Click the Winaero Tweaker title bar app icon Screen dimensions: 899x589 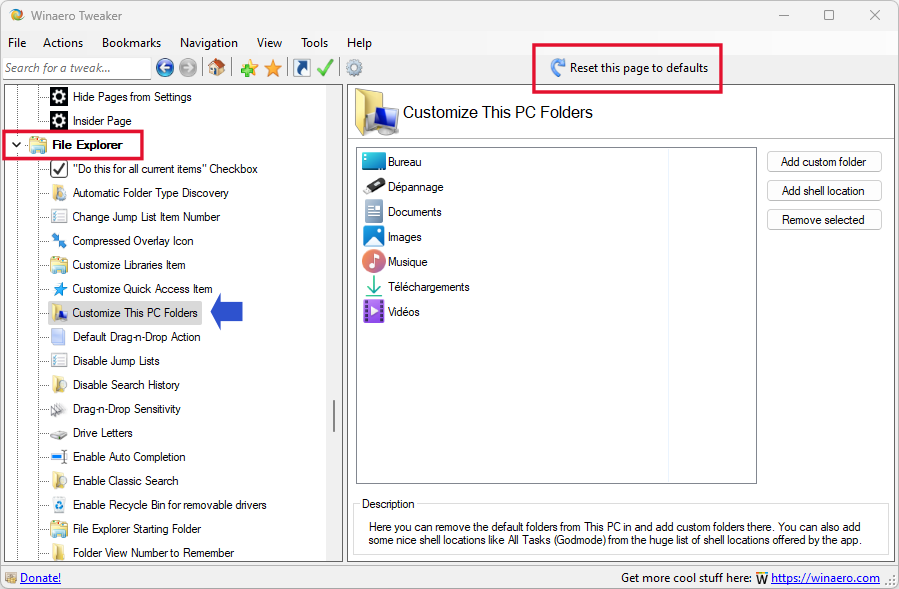[16, 15]
